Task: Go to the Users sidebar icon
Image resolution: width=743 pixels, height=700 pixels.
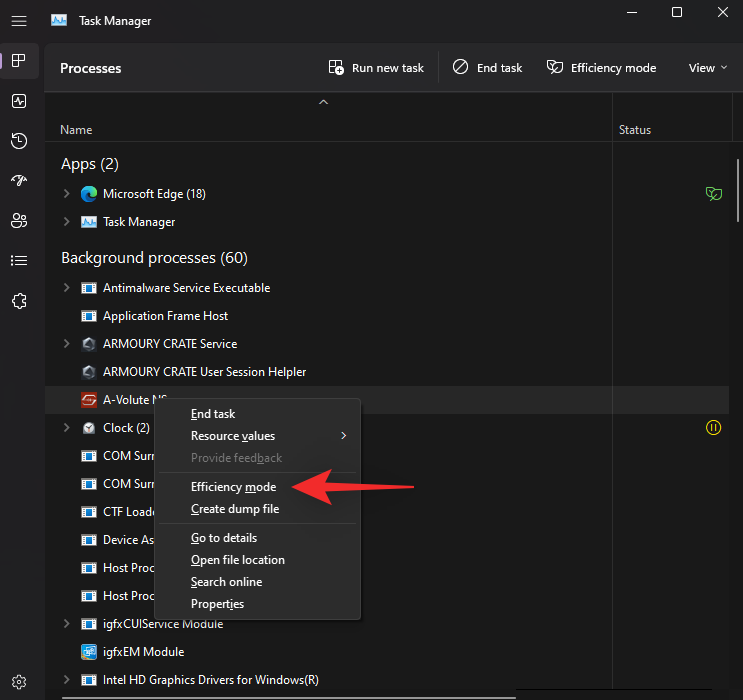Action: [19, 221]
